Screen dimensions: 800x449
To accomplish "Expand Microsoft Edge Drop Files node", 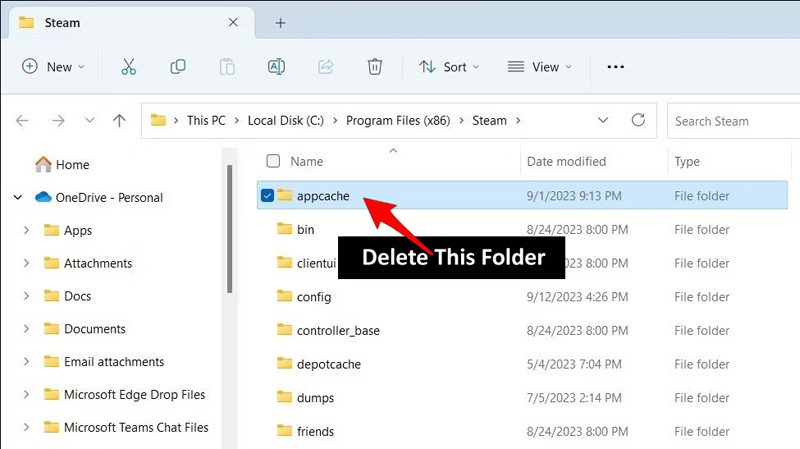I will pos(27,394).
